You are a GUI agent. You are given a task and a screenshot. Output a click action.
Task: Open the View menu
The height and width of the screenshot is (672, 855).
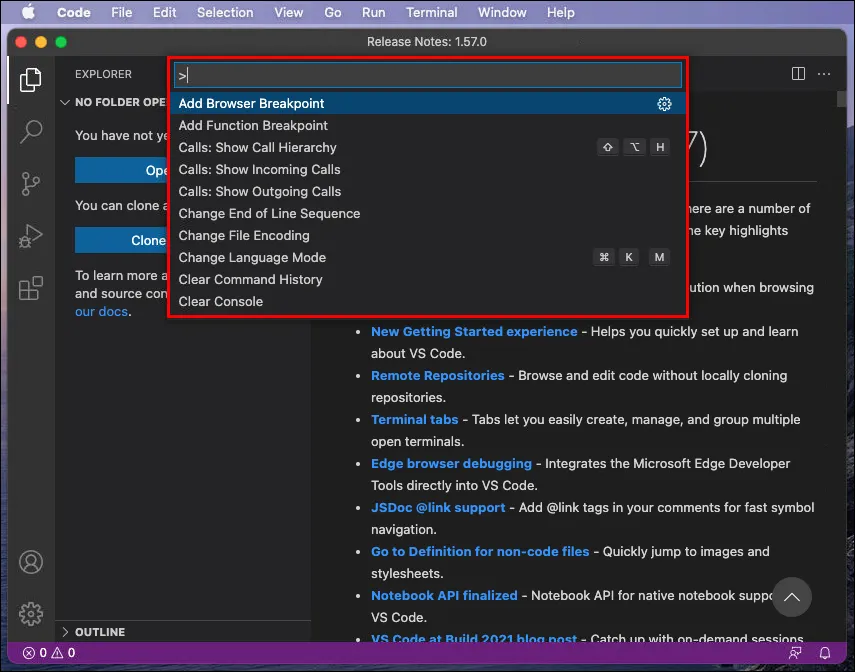(x=288, y=12)
